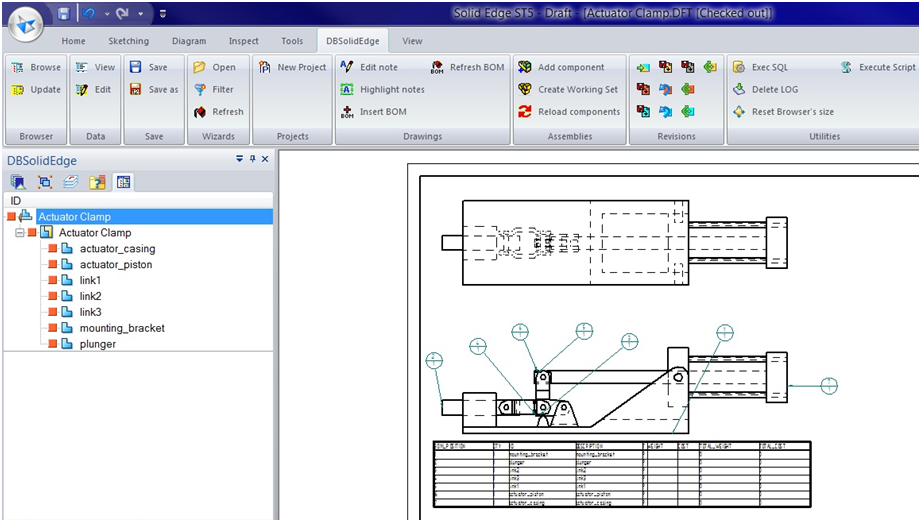Screen dimensions: 920x523
Task: Collapse the Actuator Clamp assembly node
Action: point(20,233)
